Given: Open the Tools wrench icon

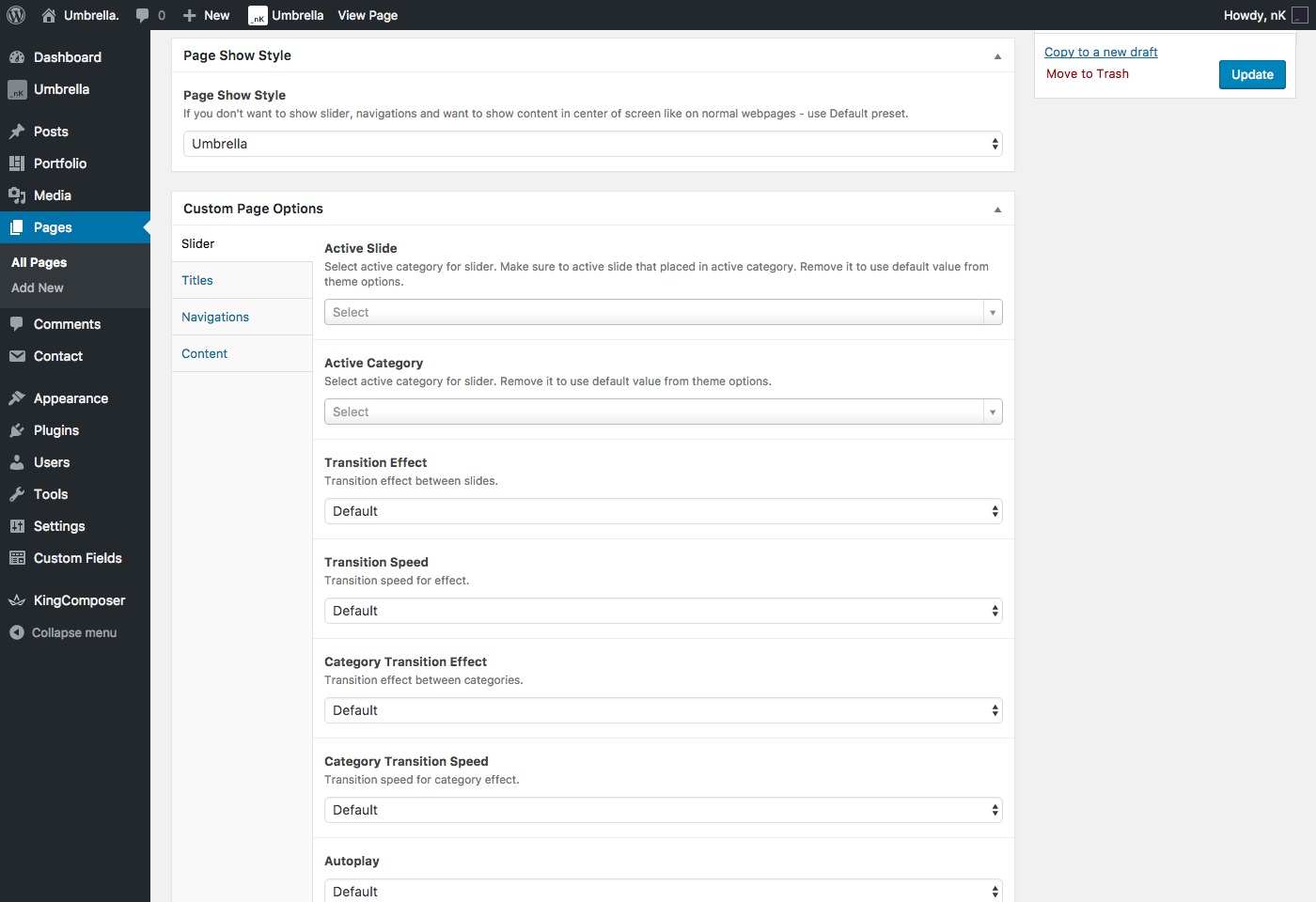Looking at the screenshot, I should (17, 494).
